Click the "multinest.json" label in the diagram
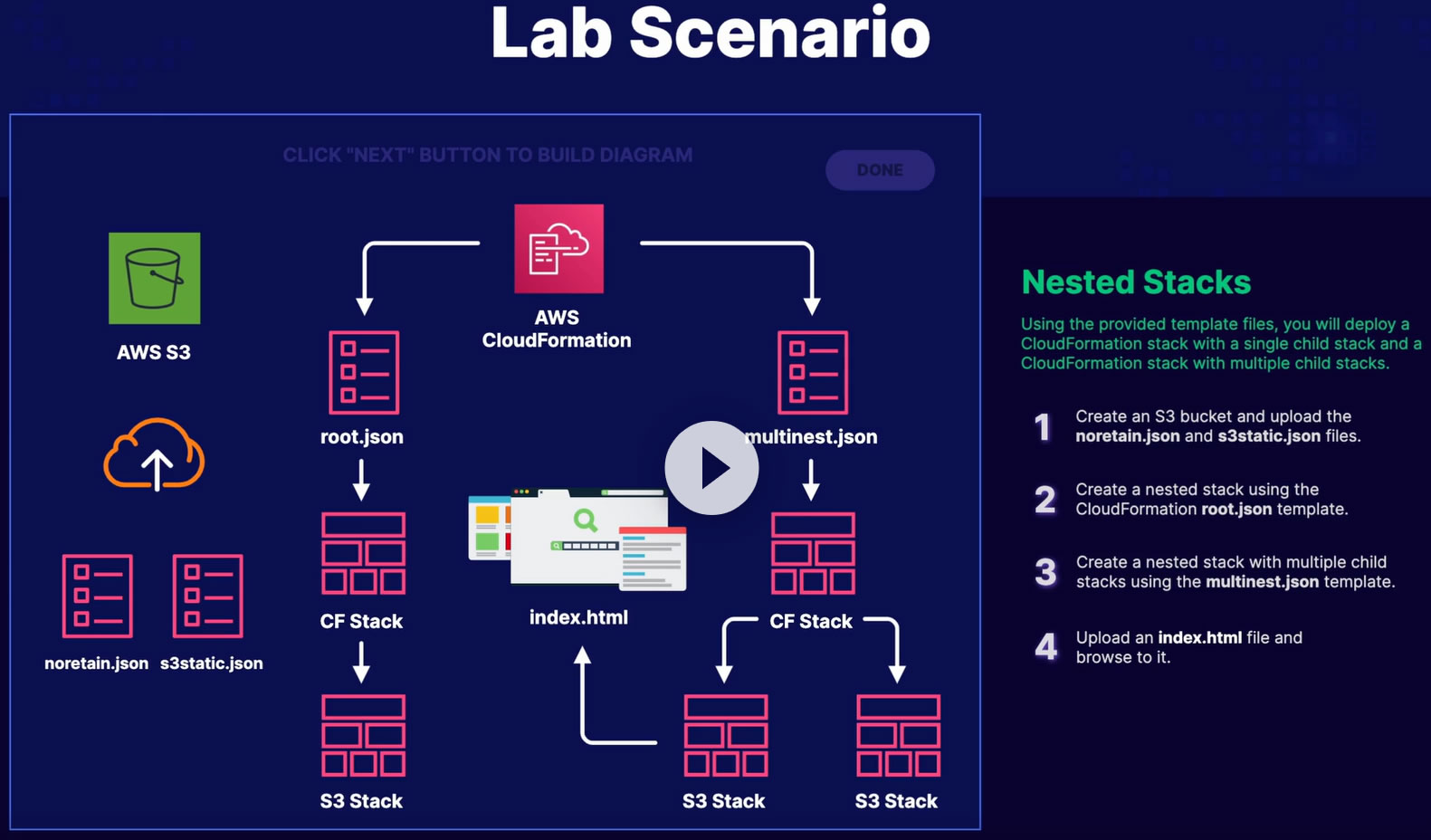The width and height of the screenshot is (1431, 840). [811, 437]
